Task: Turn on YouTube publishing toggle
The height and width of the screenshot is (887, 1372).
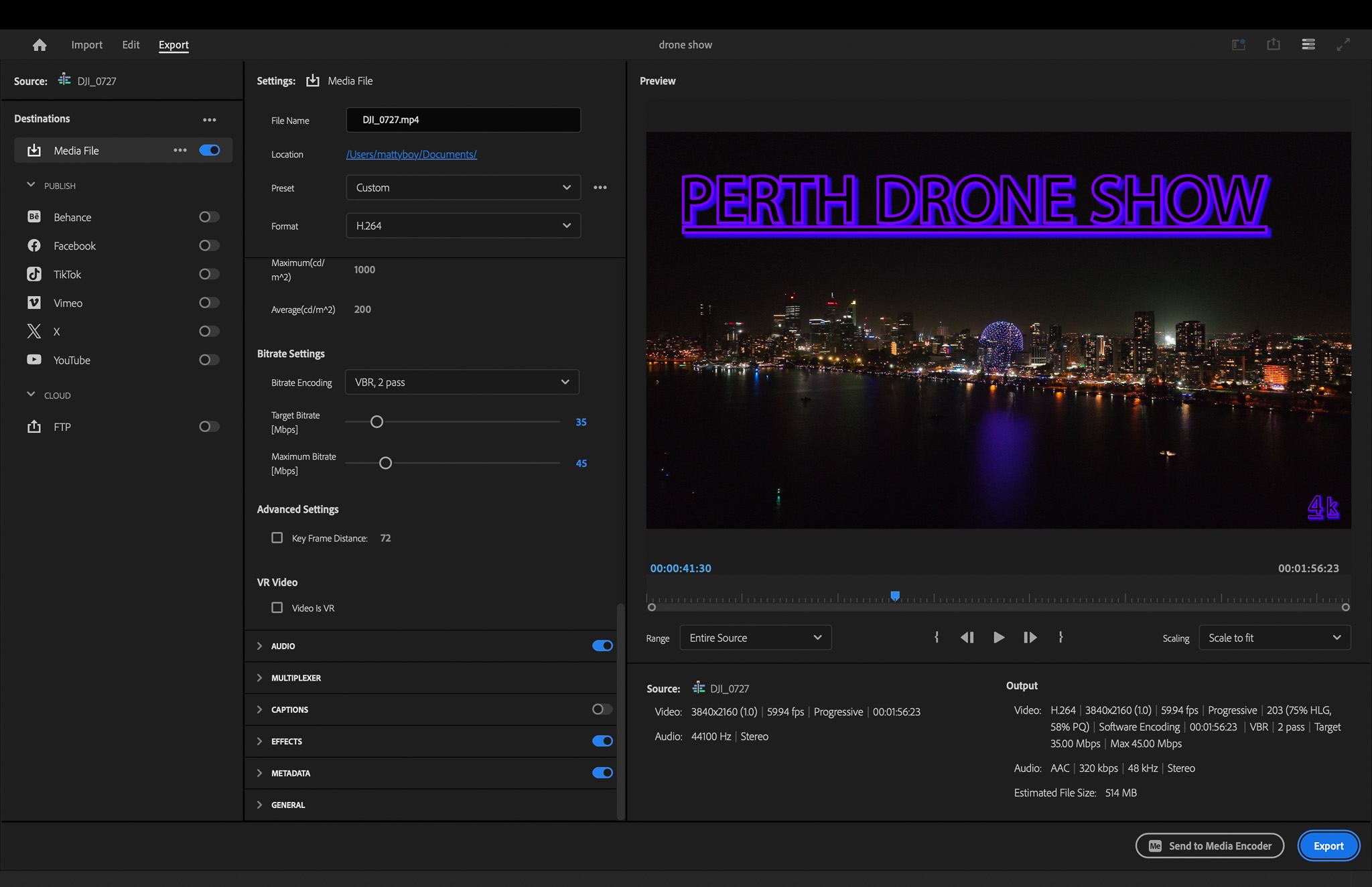Action: (210, 360)
